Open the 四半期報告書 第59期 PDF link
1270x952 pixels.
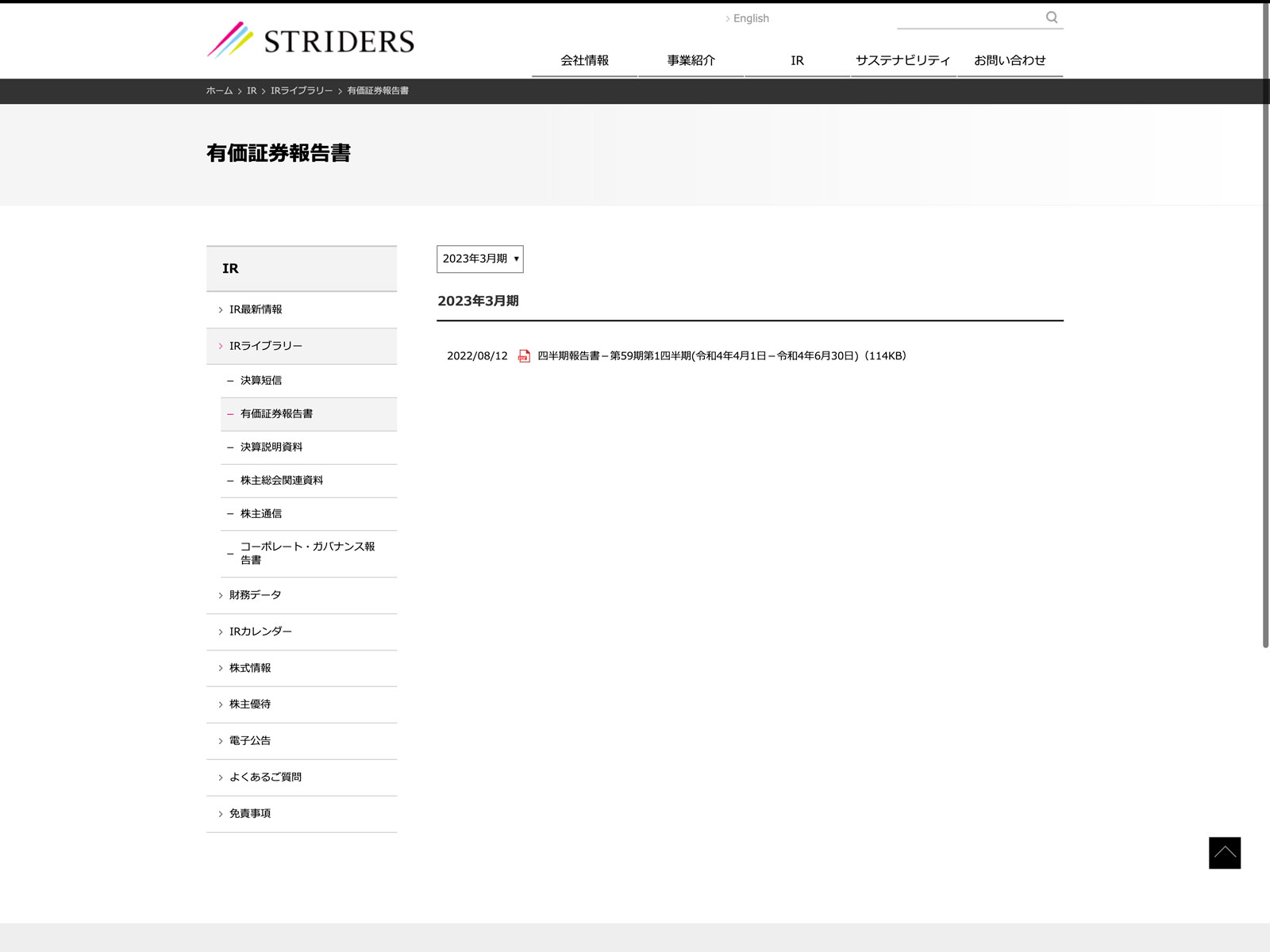point(721,356)
